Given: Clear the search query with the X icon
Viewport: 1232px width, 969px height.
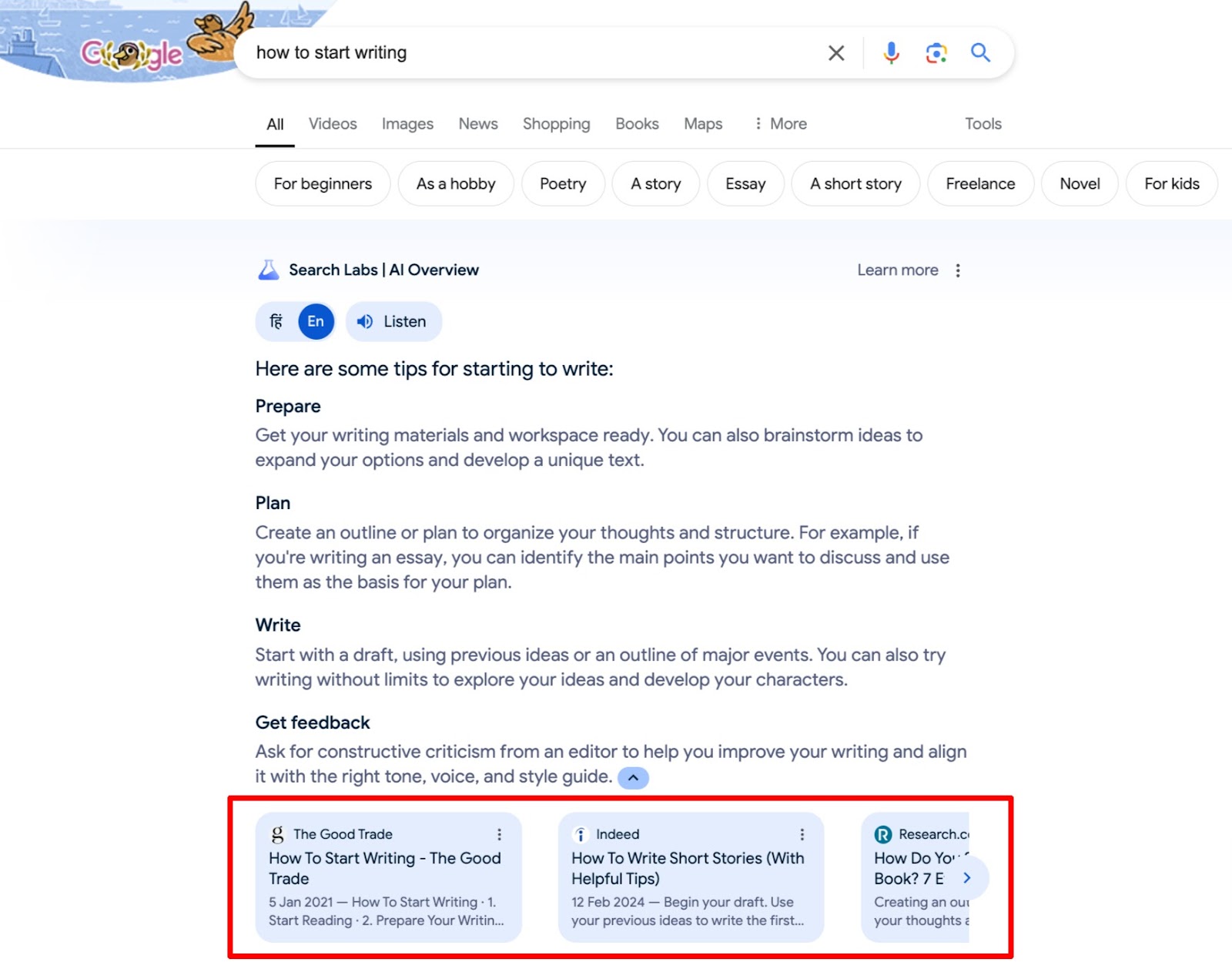Looking at the screenshot, I should click(836, 53).
